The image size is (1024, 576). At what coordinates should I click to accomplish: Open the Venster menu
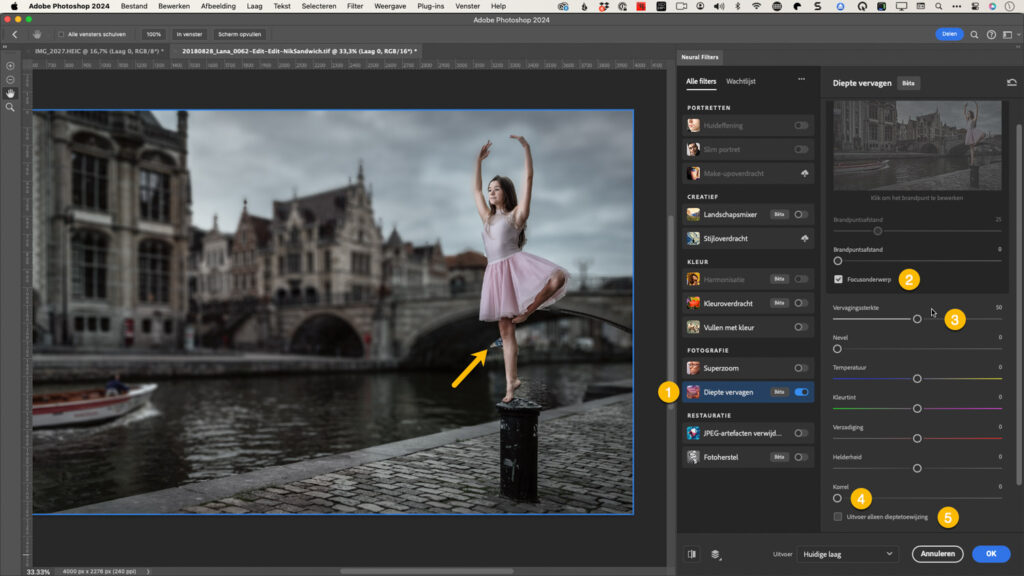coord(467,6)
